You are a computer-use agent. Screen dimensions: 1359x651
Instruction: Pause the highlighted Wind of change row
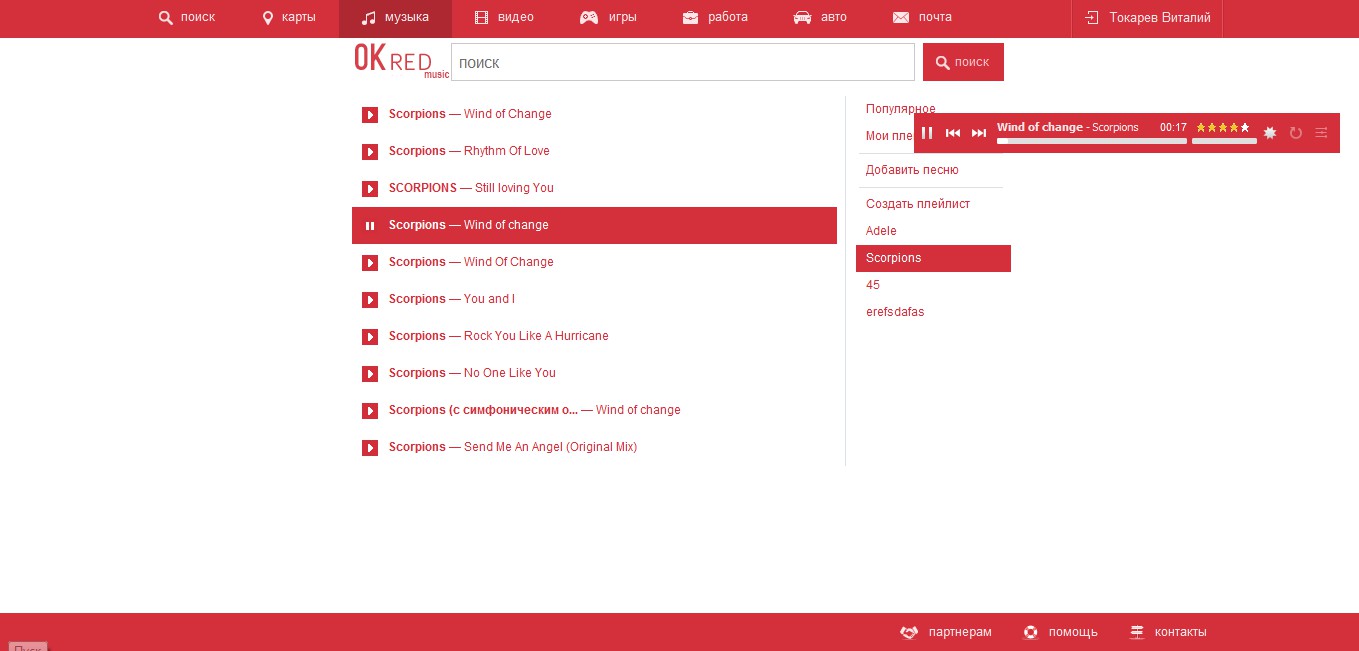[x=370, y=226]
